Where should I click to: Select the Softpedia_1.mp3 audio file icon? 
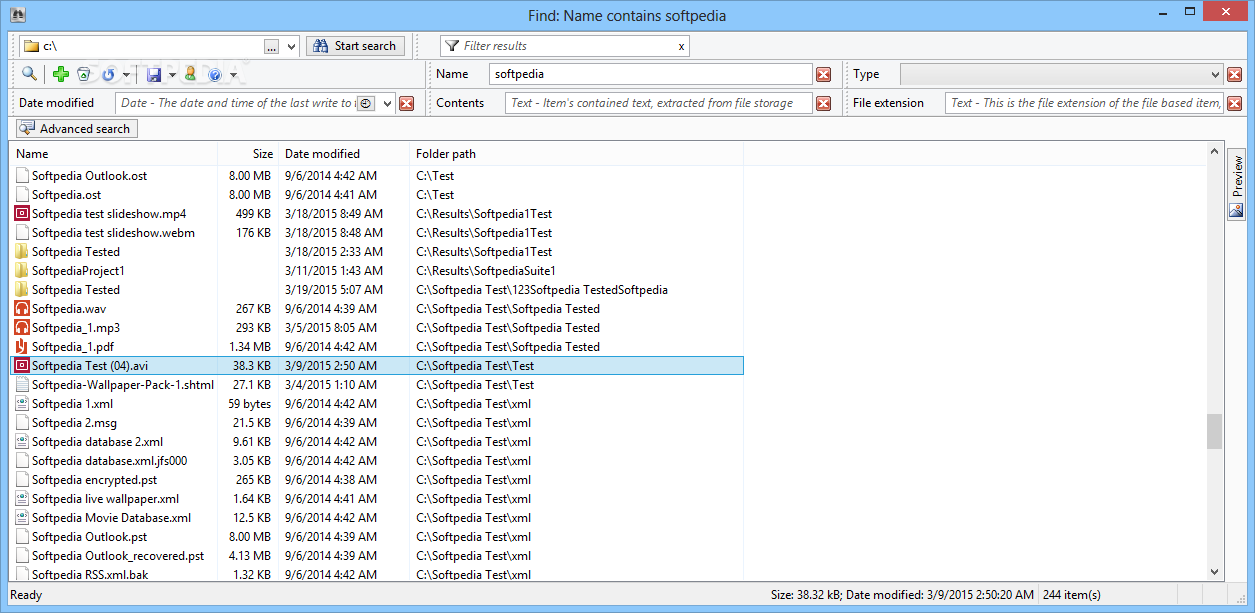(22, 328)
